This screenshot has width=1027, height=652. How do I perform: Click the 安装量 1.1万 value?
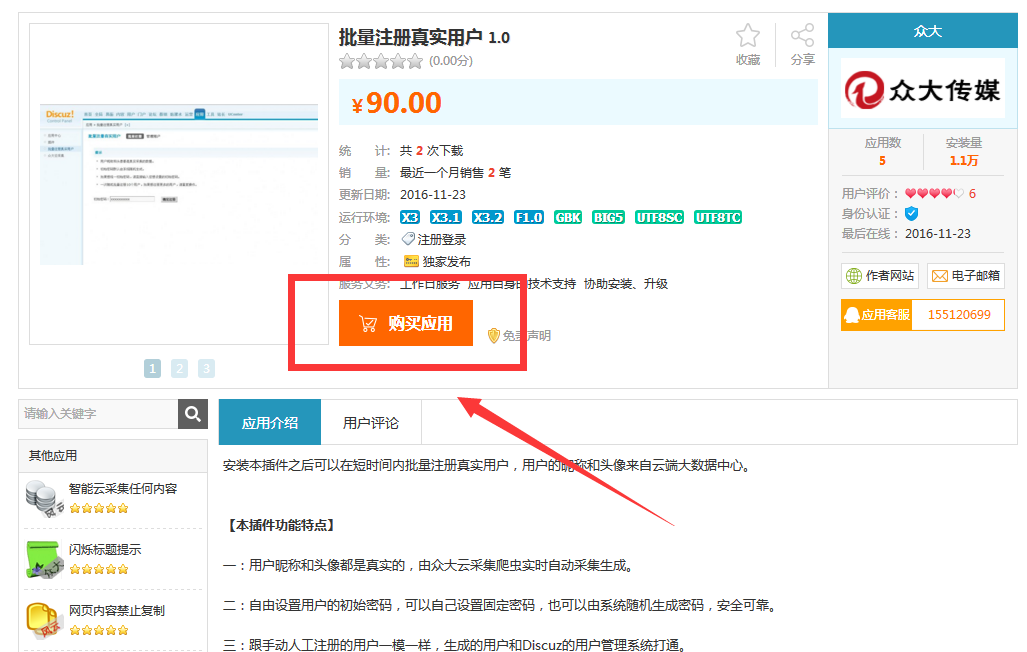tap(963, 161)
